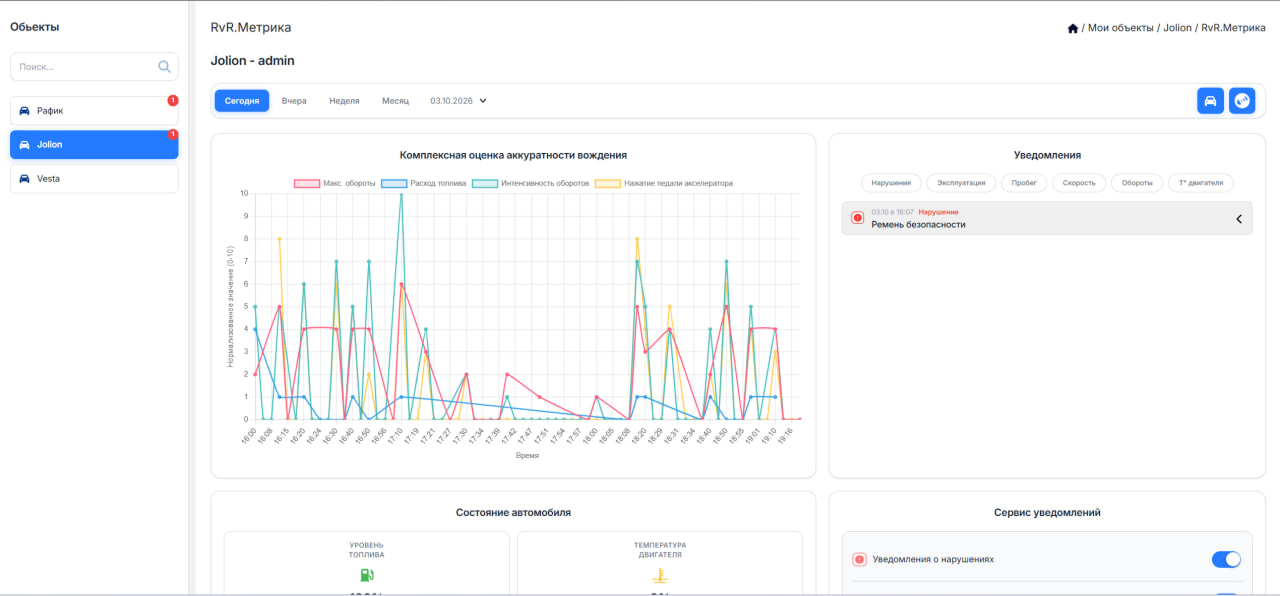Click the home icon in the breadcrumb

pyautogui.click(x=1073, y=28)
